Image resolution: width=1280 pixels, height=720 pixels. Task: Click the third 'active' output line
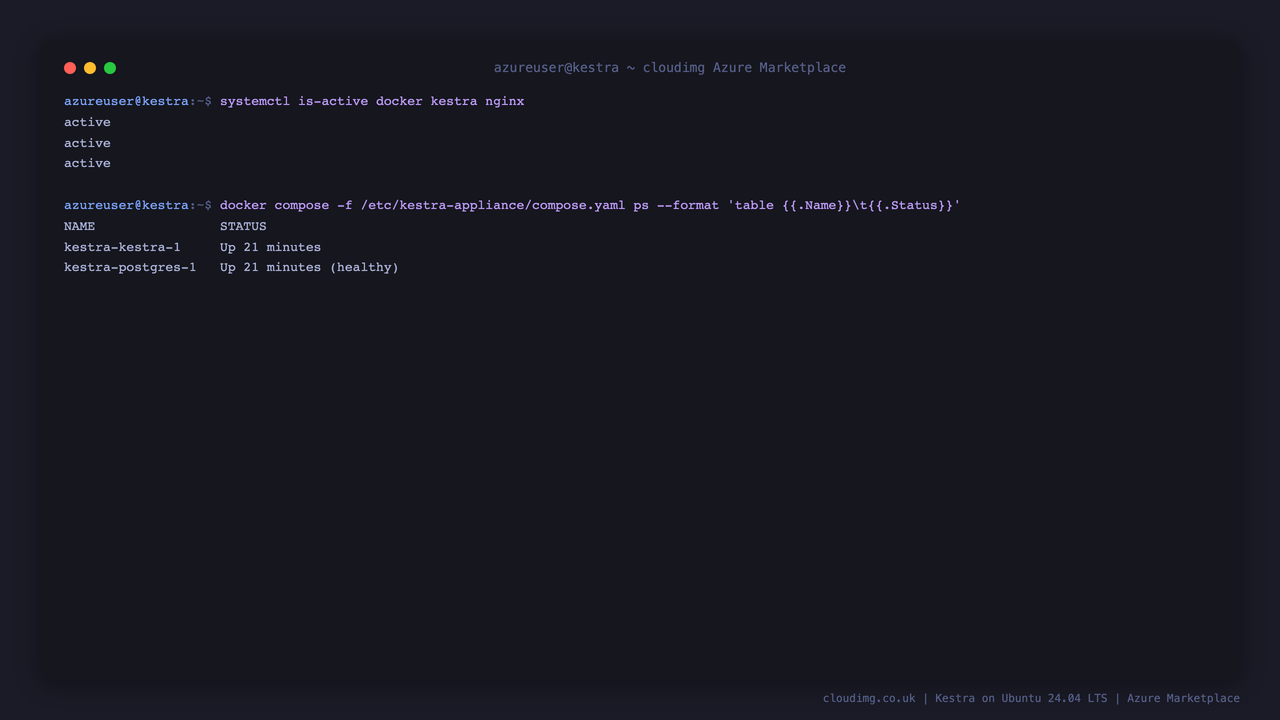click(x=87, y=163)
